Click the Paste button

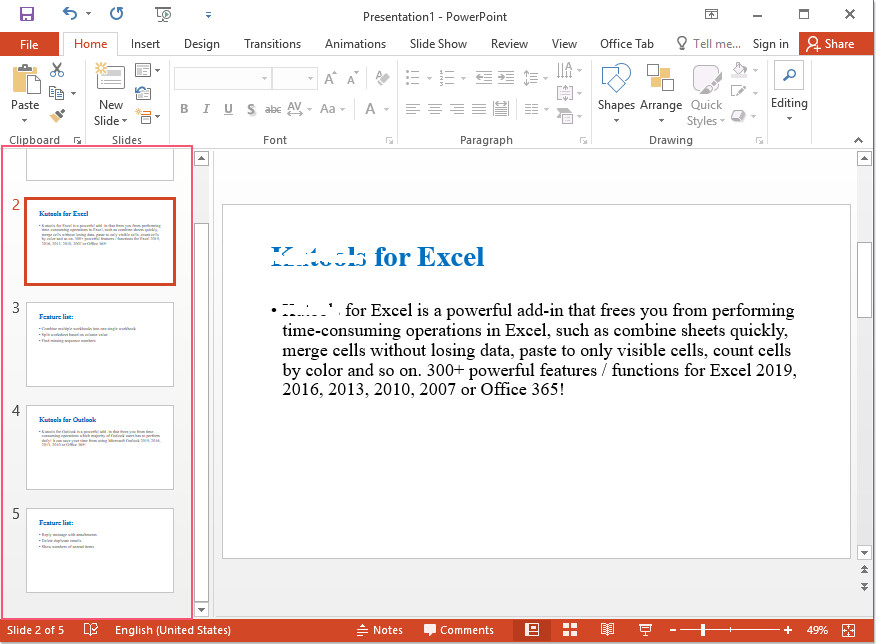point(25,93)
